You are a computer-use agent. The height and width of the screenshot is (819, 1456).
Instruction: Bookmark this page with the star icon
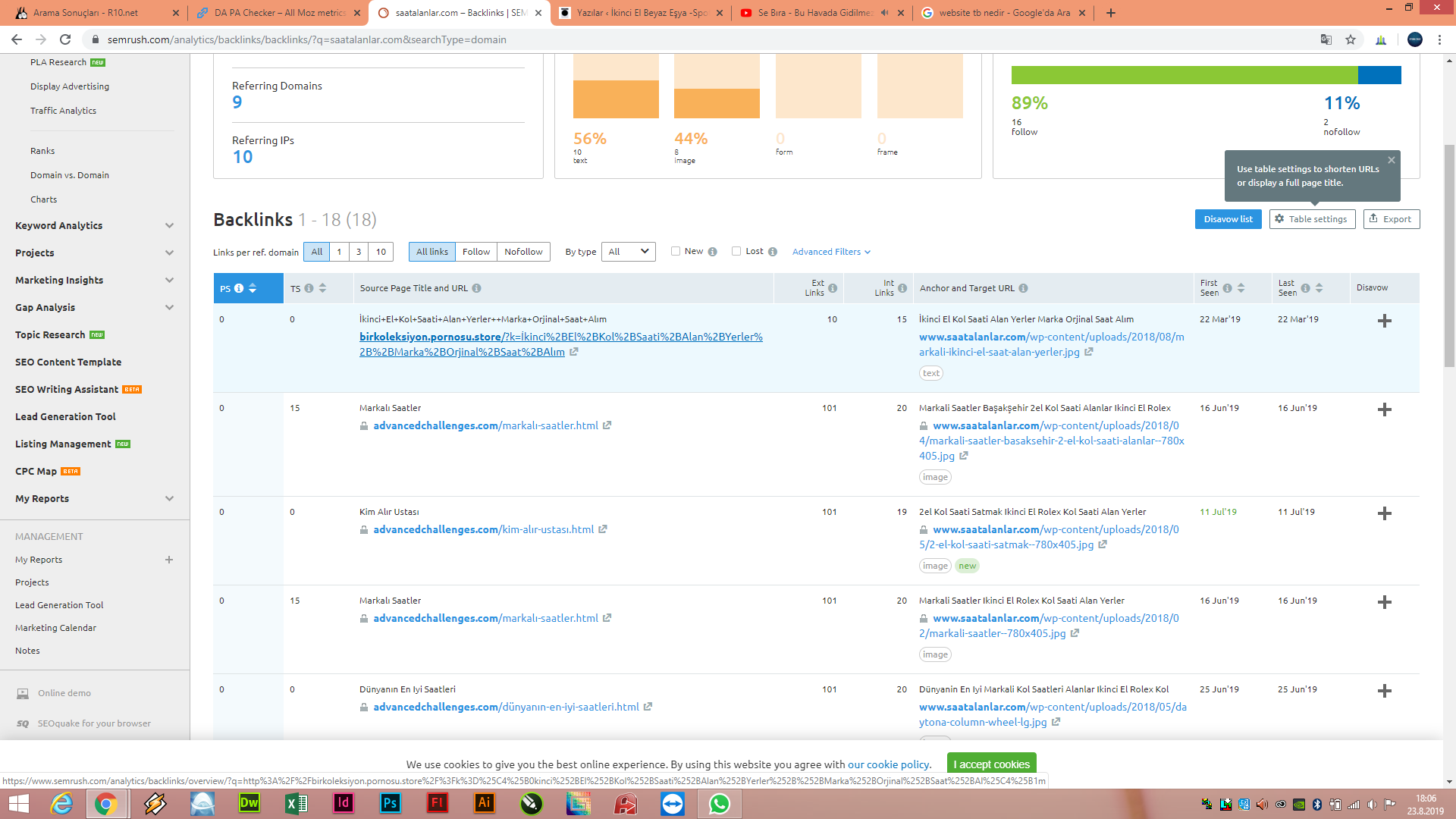[x=1351, y=39]
